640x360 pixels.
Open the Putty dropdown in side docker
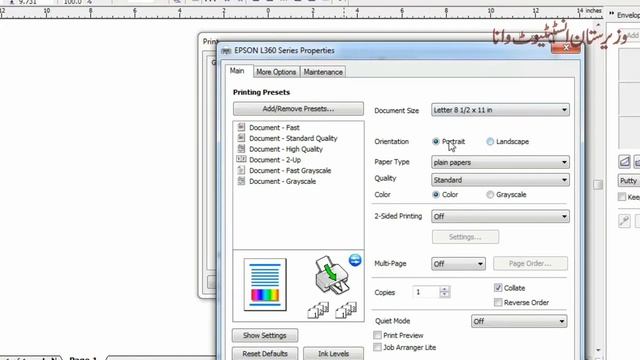click(629, 180)
